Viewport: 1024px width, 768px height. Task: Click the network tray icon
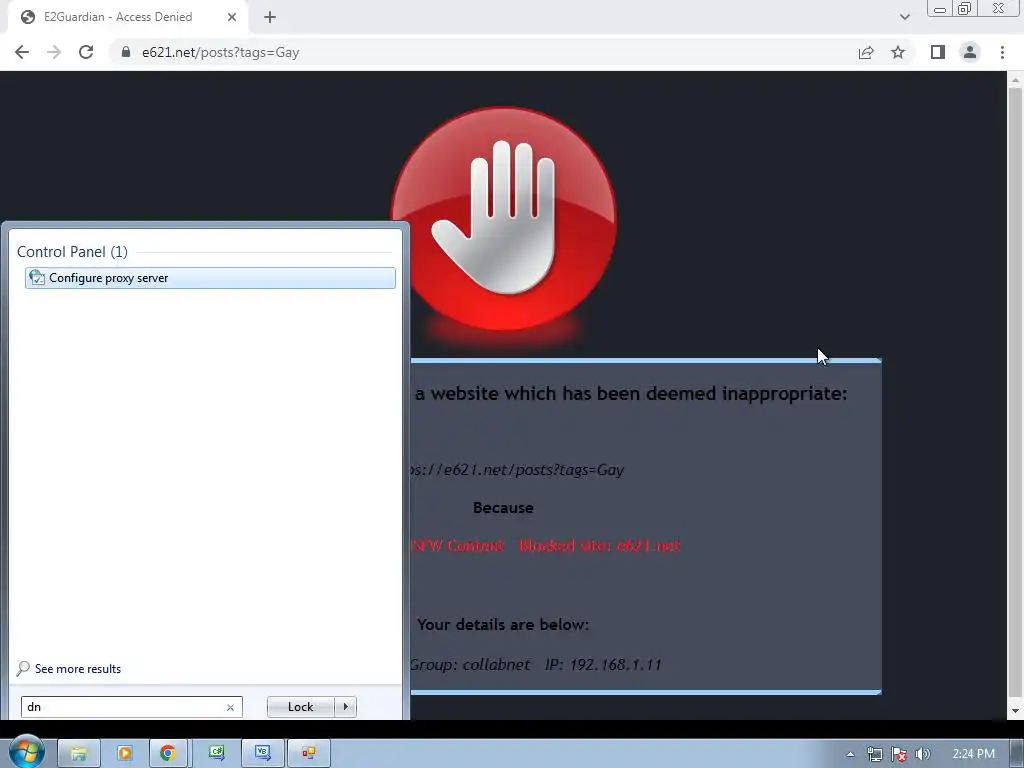click(874, 754)
